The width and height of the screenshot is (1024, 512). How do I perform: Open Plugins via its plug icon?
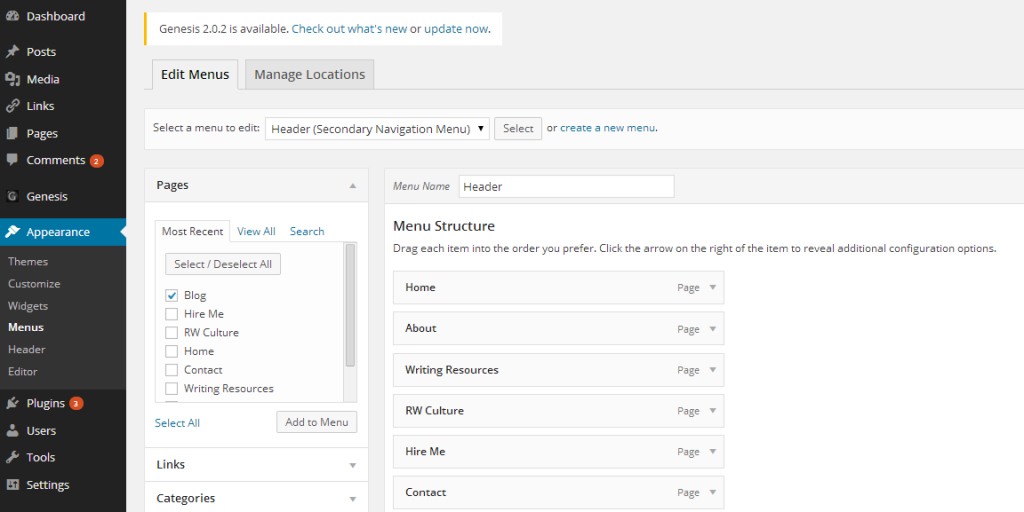tap(12, 404)
